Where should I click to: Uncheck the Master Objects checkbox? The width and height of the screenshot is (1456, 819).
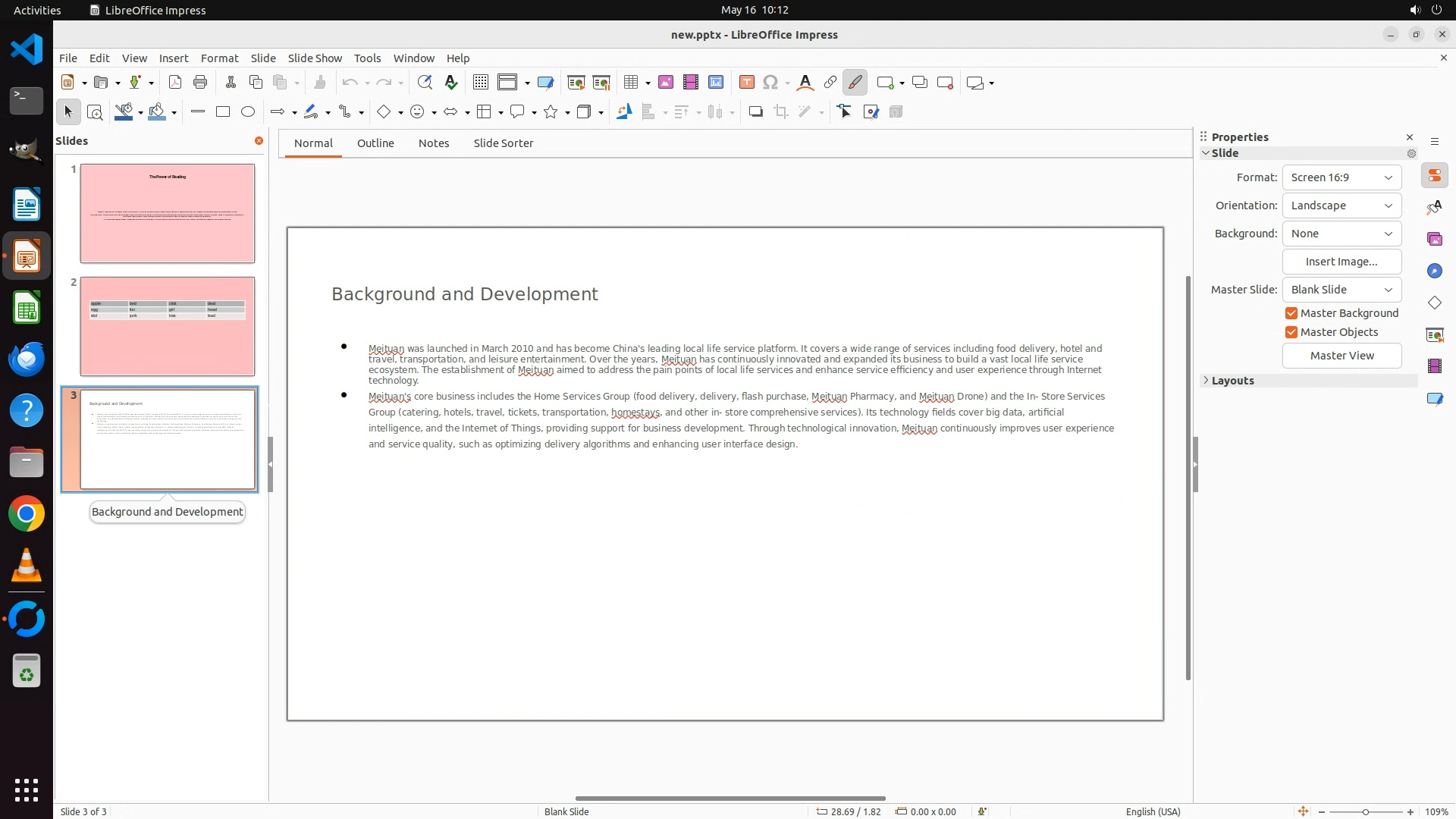(x=1291, y=332)
